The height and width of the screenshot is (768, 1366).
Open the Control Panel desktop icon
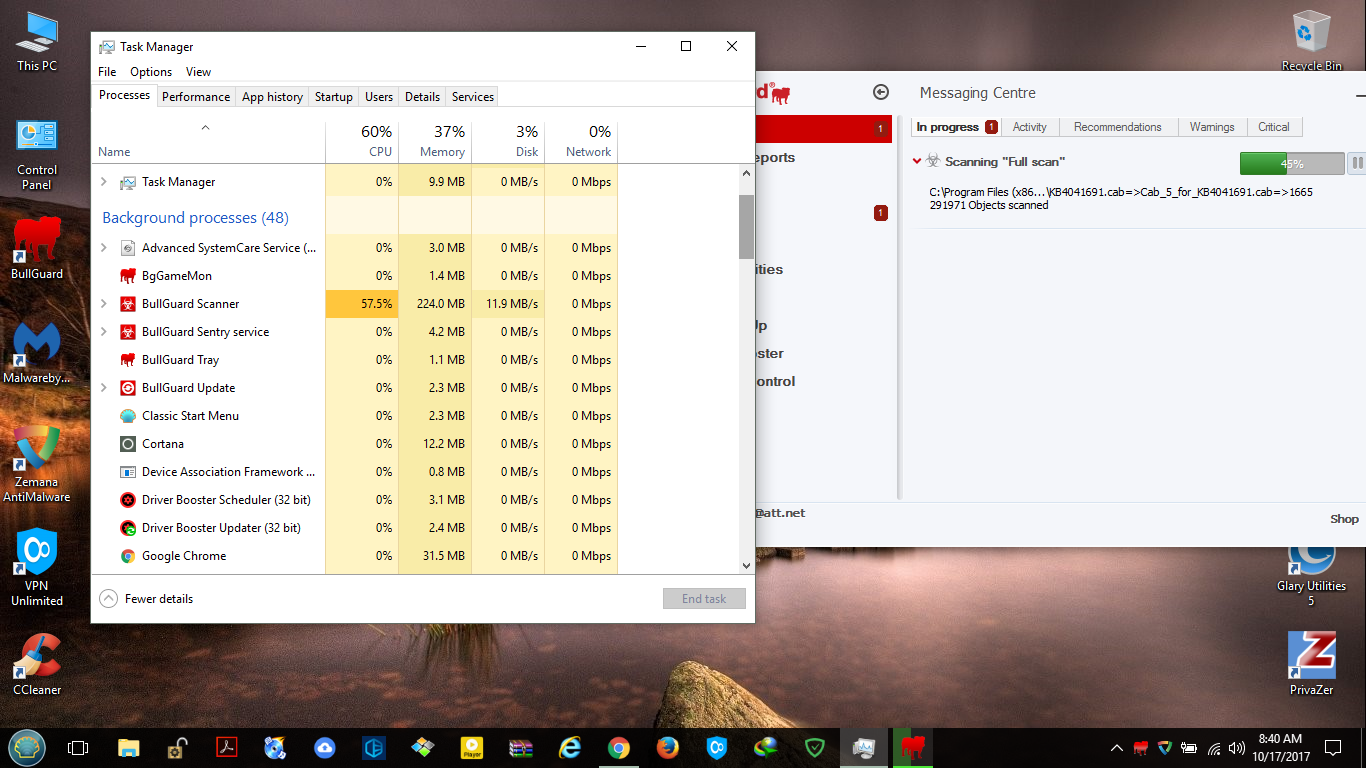pyautogui.click(x=37, y=154)
